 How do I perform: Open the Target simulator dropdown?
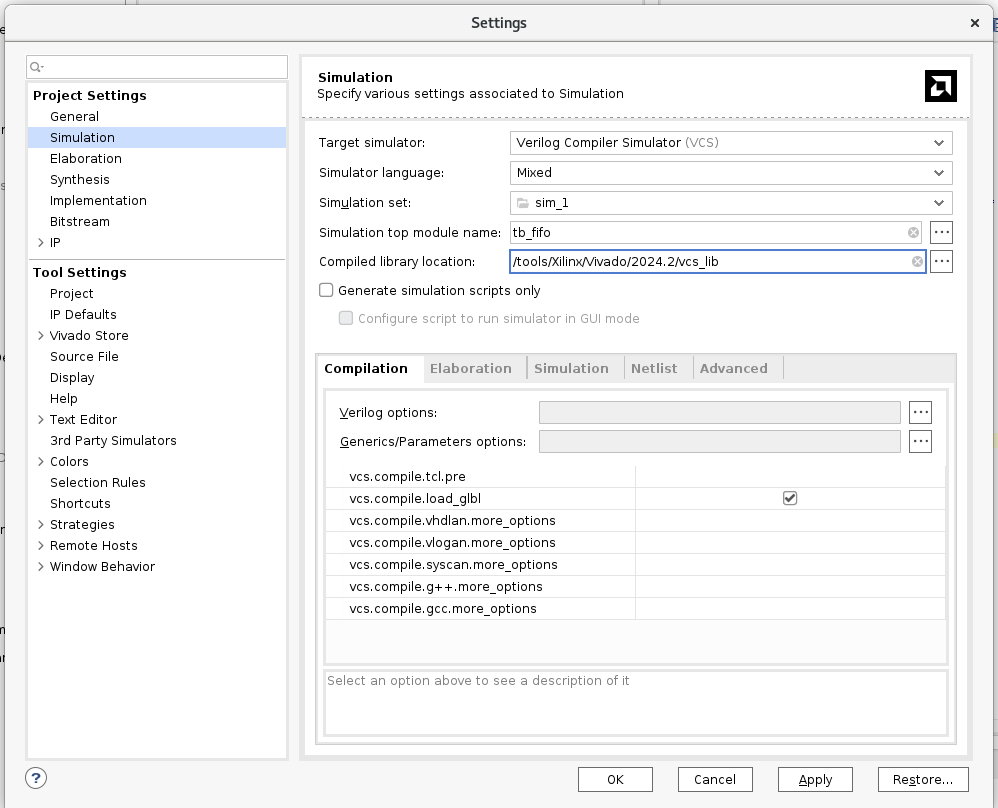click(x=730, y=143)
